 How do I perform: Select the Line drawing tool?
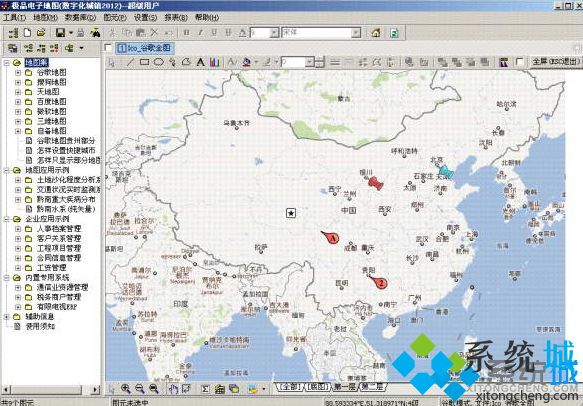[130, 62]
